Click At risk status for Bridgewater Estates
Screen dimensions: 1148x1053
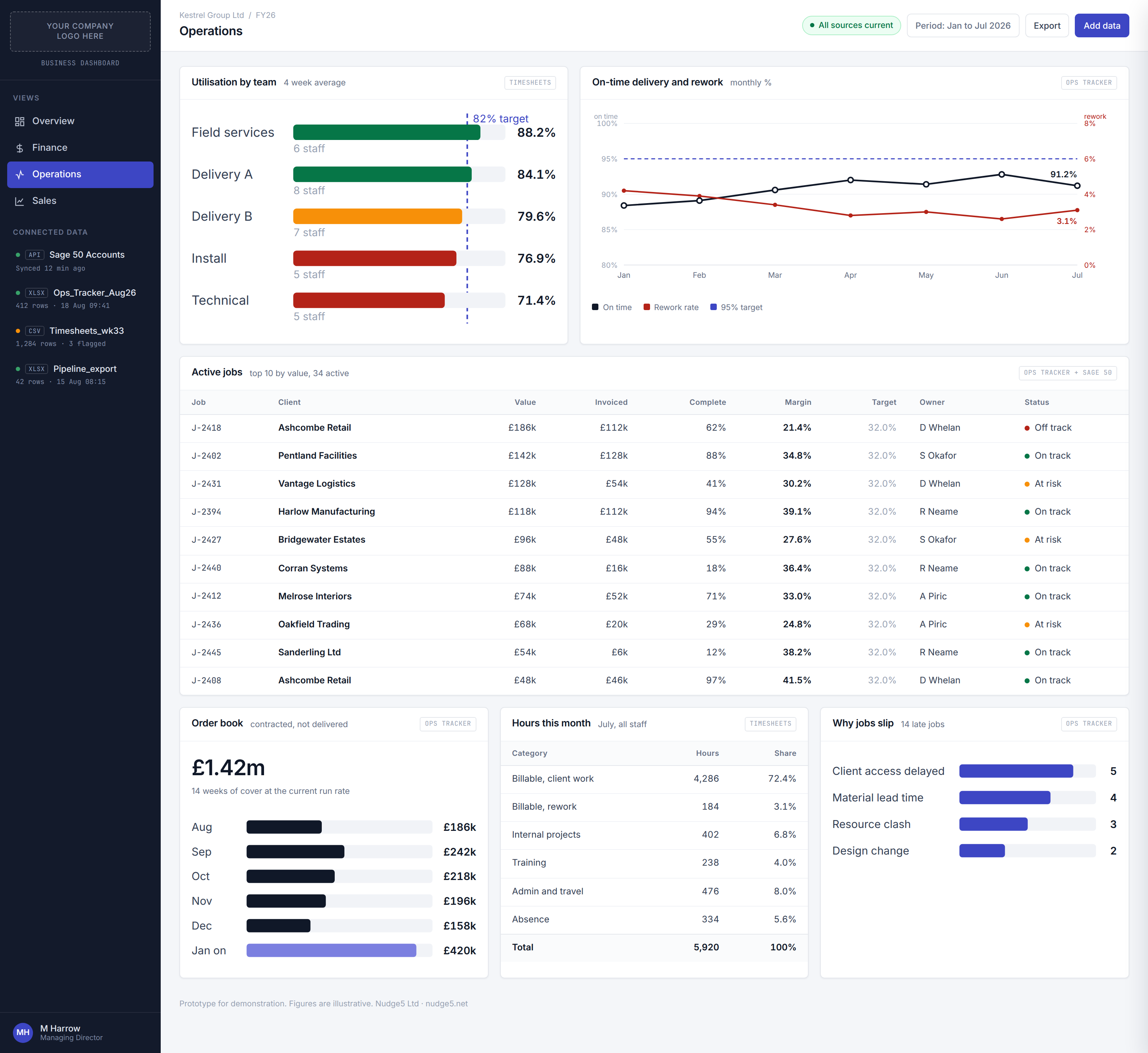1043,540
